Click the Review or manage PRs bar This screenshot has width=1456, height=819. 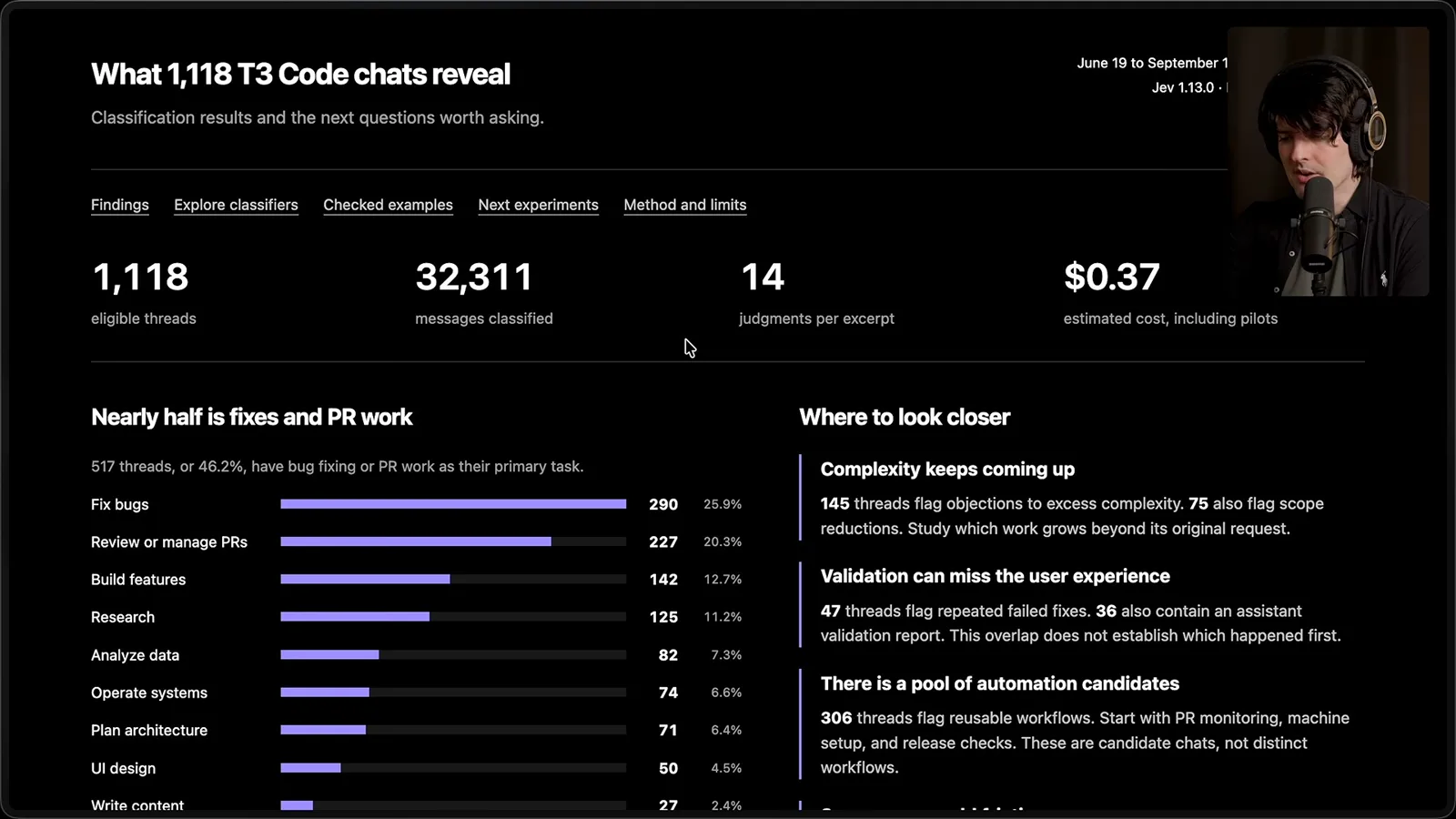pyautogui.click(x=453, y=541)
